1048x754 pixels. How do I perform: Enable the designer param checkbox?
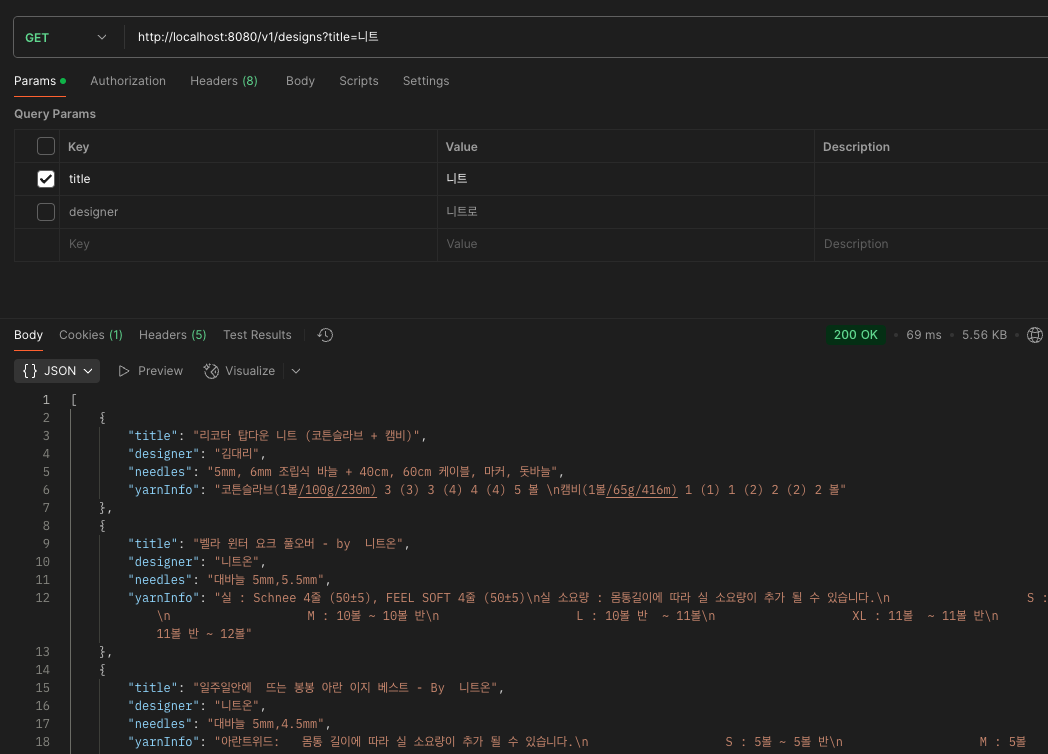click(x=45, y=212)
